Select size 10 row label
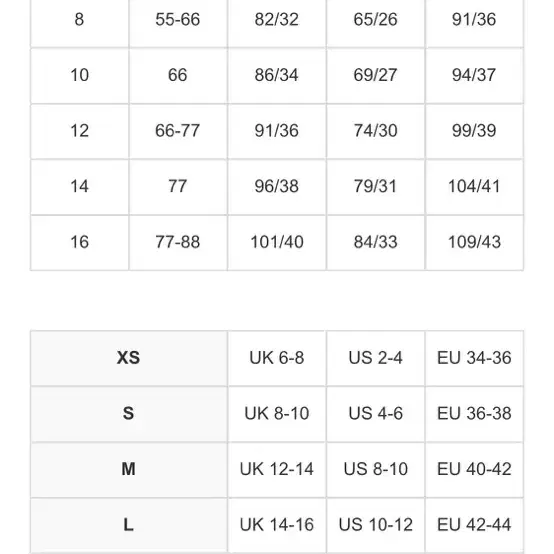 tap(79, 75)
